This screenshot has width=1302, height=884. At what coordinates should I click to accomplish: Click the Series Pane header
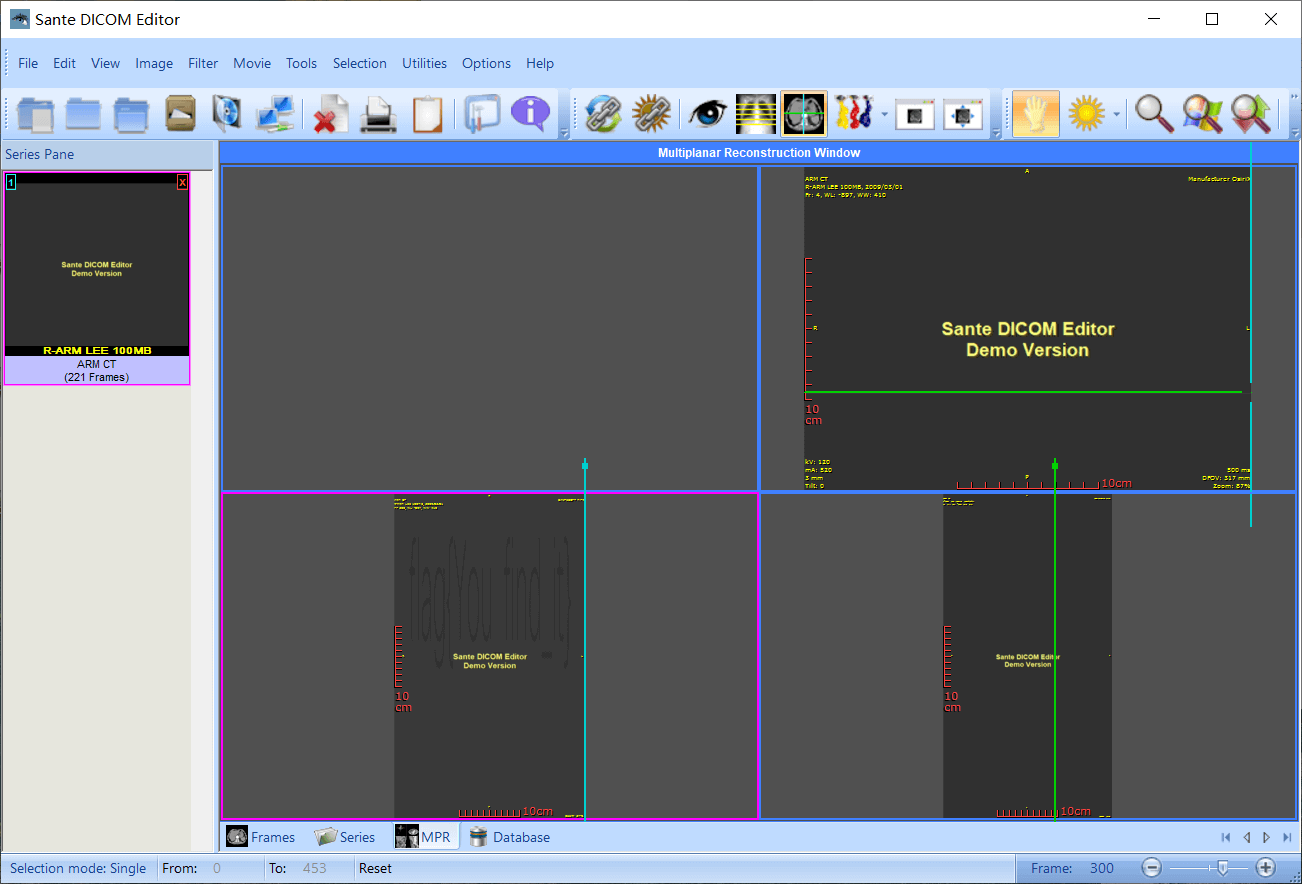[106, 155]
